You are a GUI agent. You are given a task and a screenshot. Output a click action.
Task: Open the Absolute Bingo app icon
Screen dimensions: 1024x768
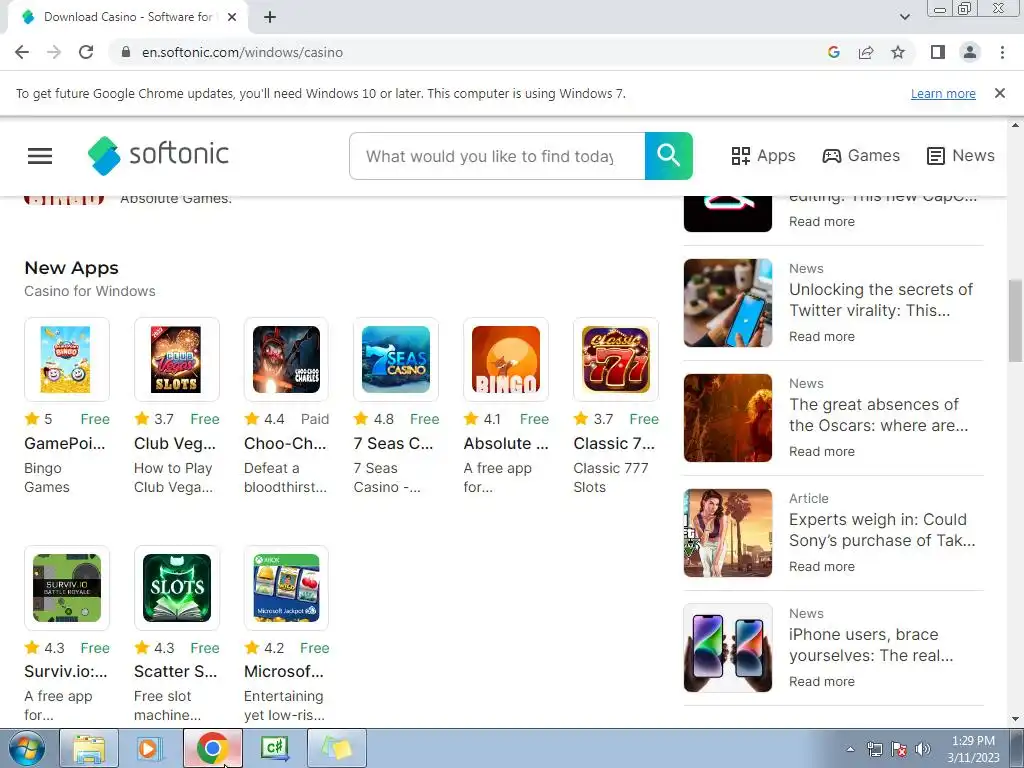(505, 359)
